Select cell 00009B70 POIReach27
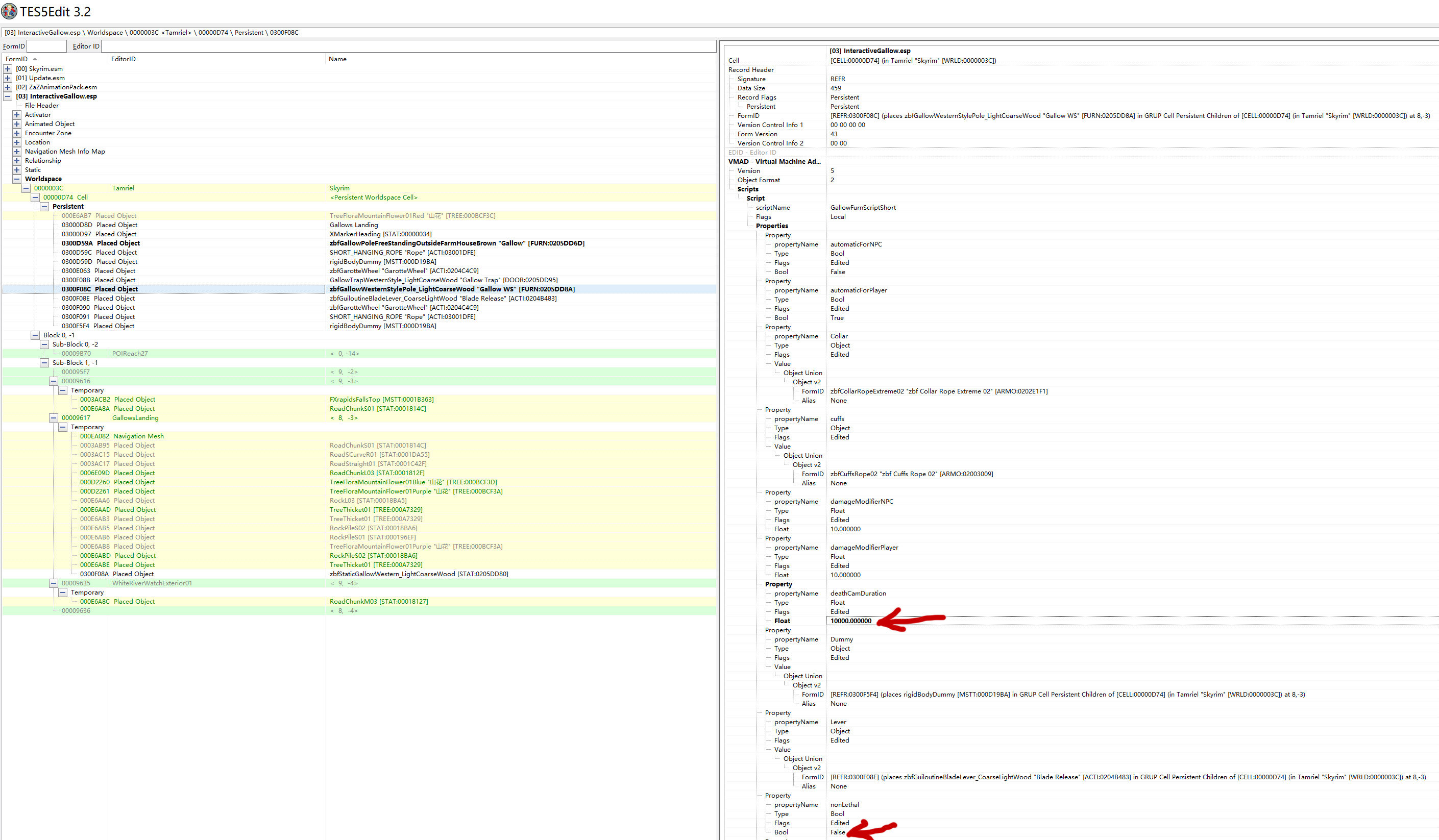This screenshot has width=1439, height=840. (359, 354)
